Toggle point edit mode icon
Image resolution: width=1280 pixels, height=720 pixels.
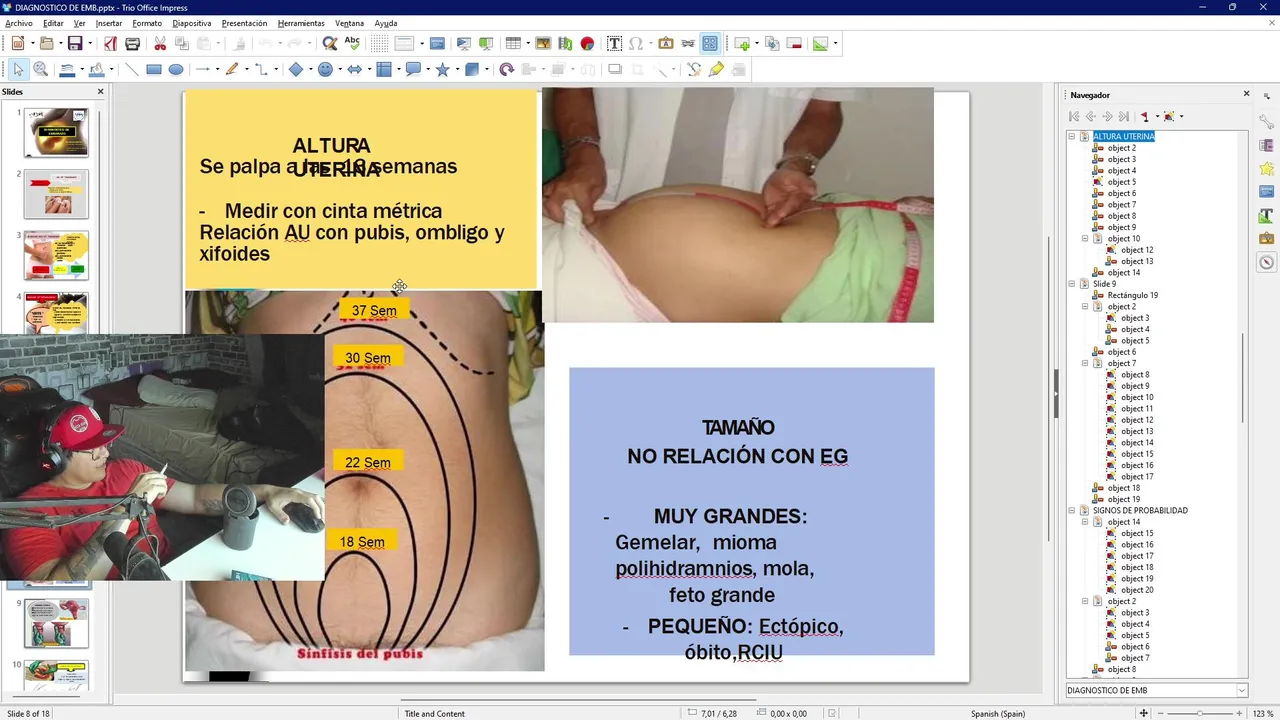(x=694, y=69)
